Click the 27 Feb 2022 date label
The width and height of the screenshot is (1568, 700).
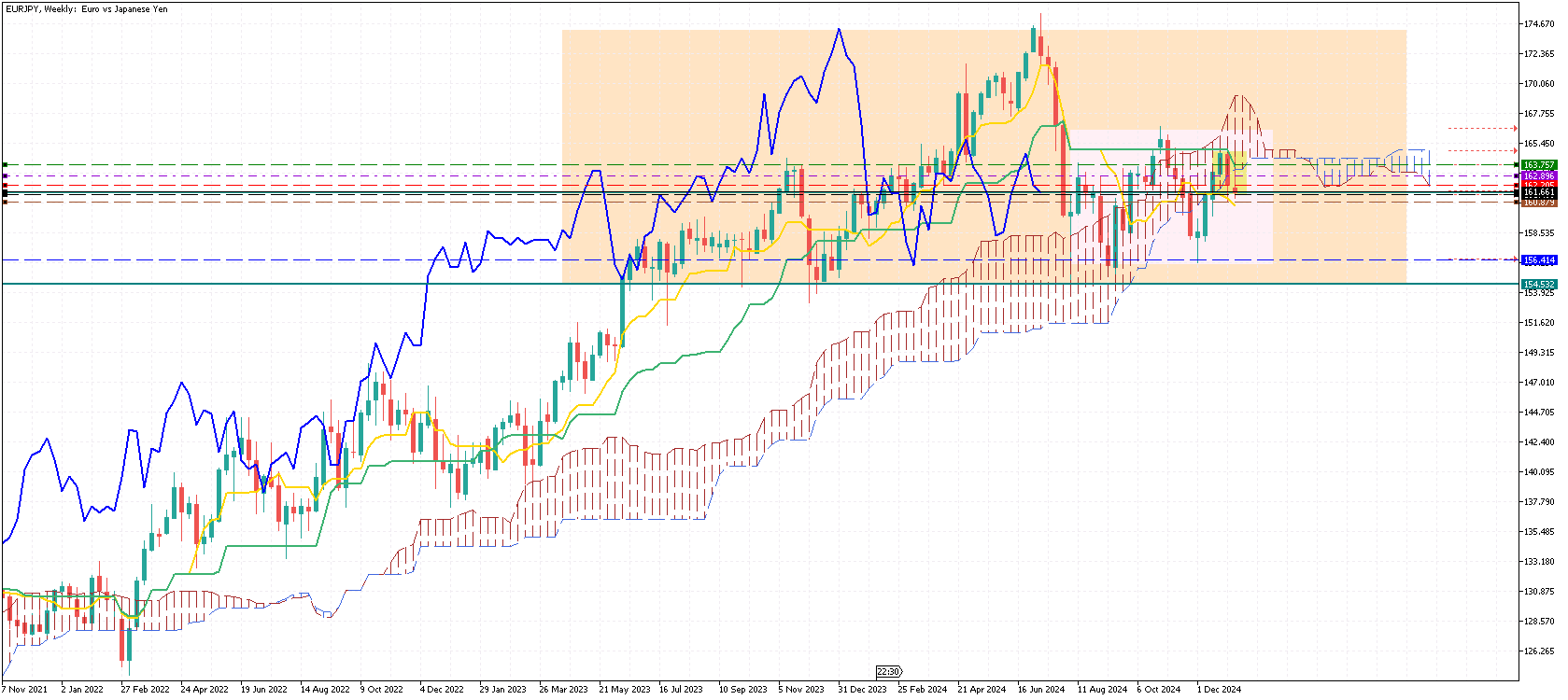point(145,690)
